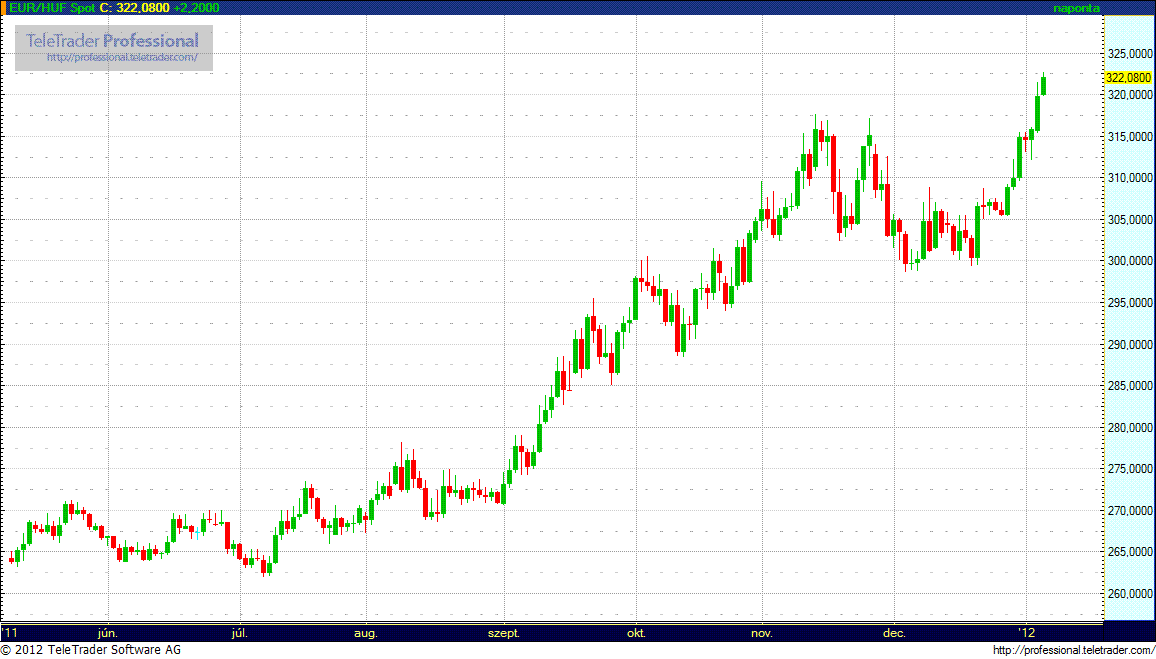
Task: Click the naponta interval label
Action: coord(1077,8)
